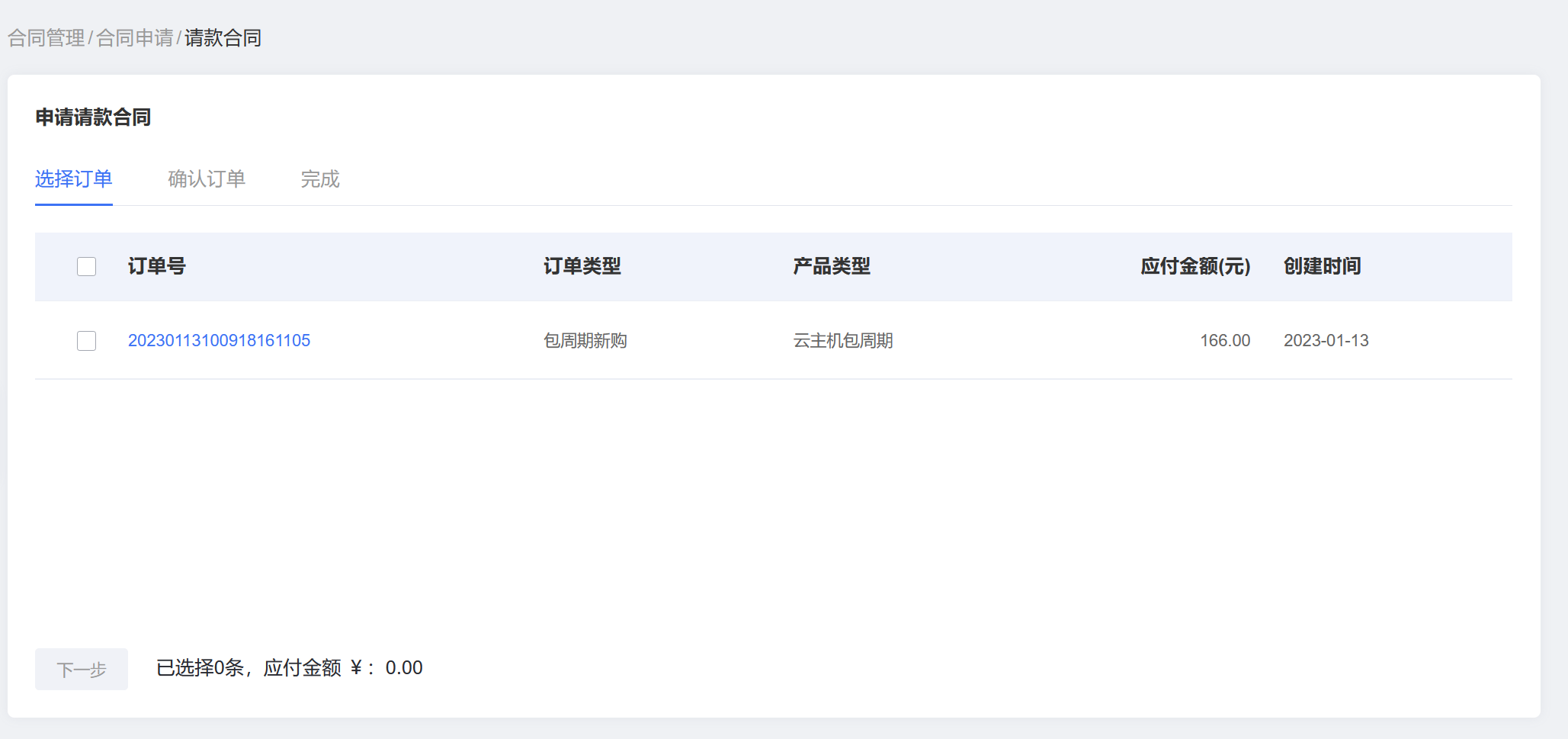This screenshot has width=1568, height=739.
Task: Click the 创建时间 column header
Action: pos(1323,266)
